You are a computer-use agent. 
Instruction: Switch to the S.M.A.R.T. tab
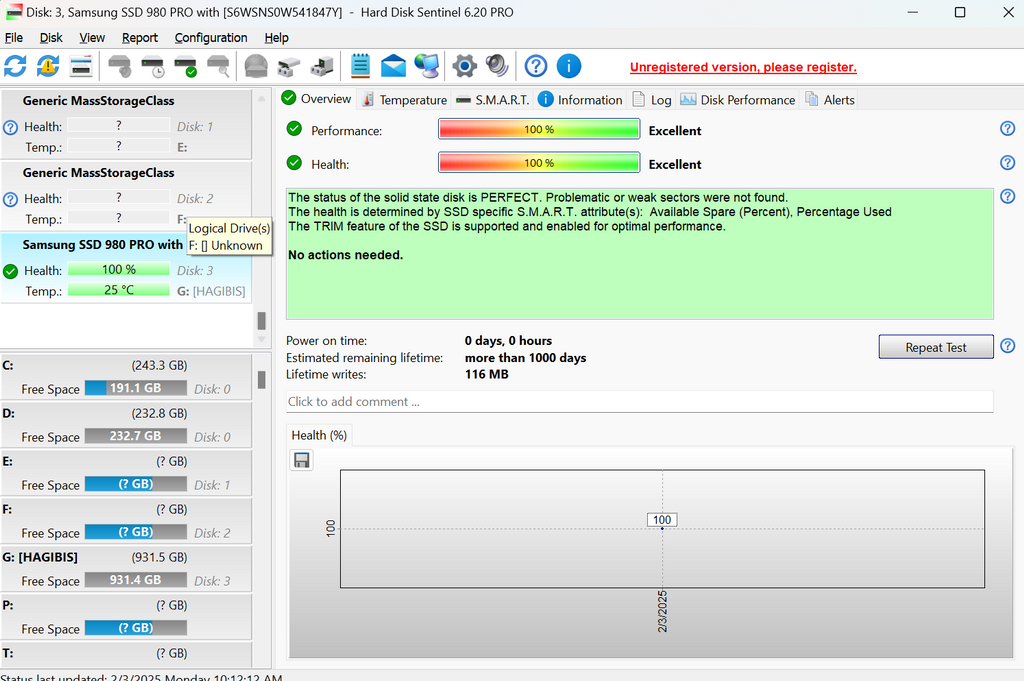(493, 100)
